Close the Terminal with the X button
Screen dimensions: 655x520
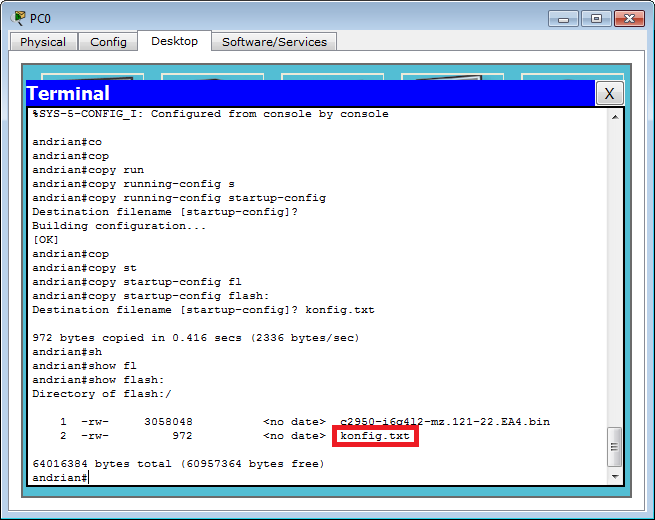(x=609, y=94)
